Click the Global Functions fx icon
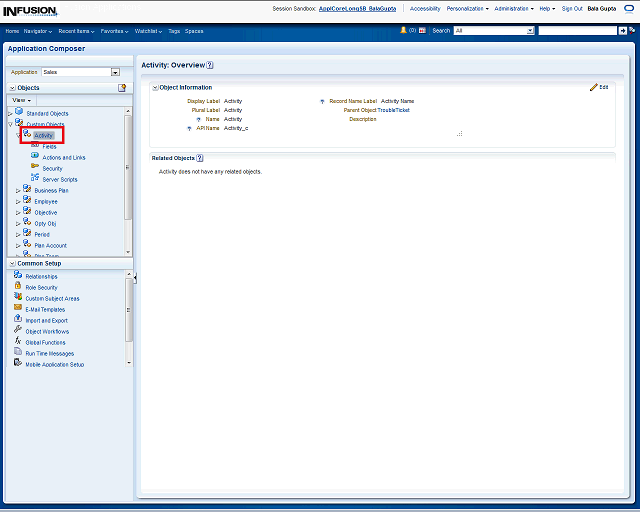This screenshot has height=512, width=640. (x=18, y=342)
